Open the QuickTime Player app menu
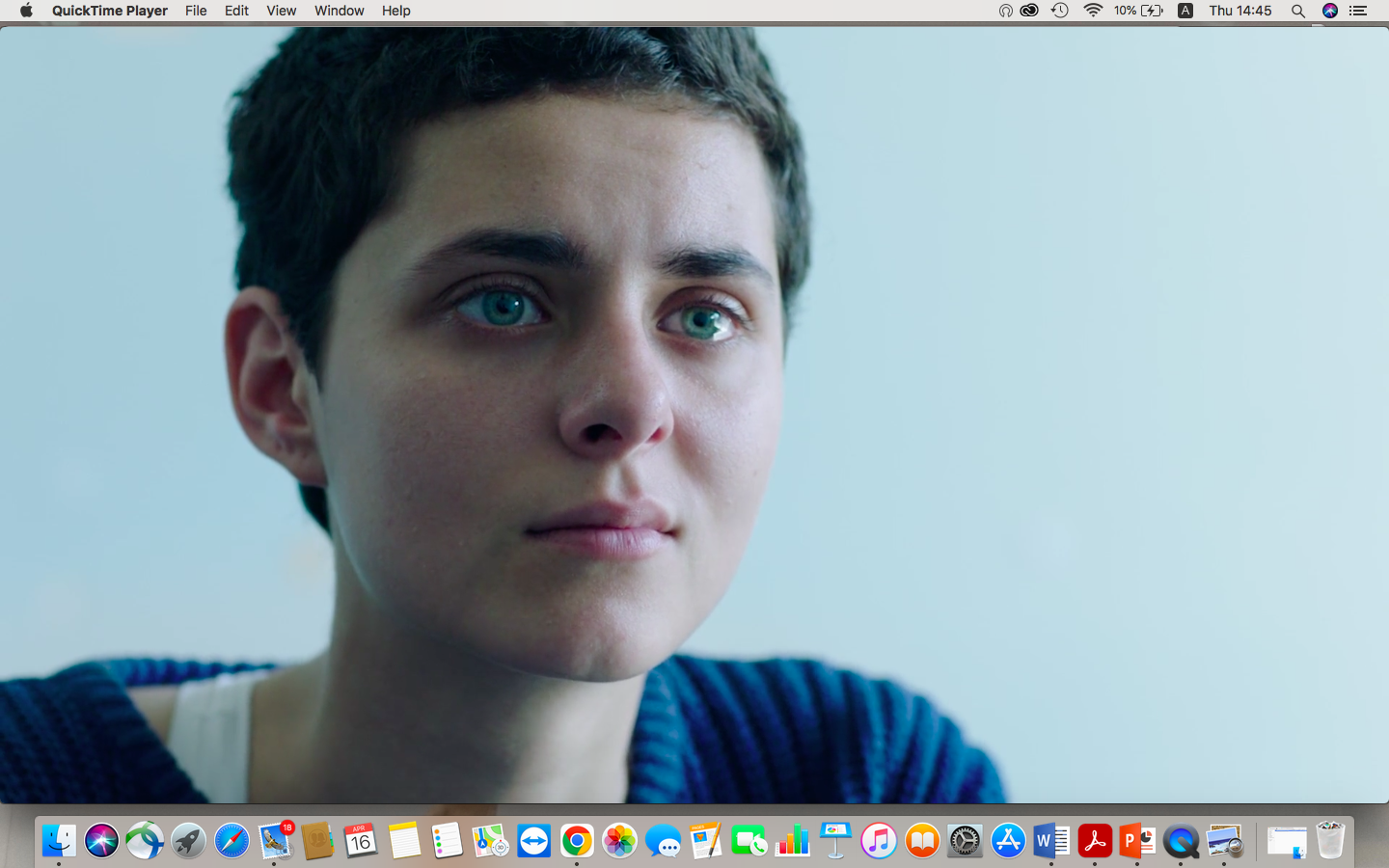 click(109, 11)
